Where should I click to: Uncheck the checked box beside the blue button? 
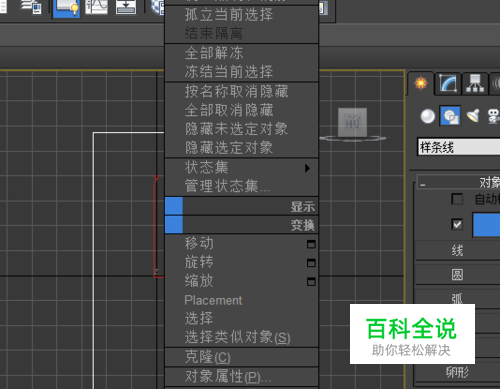pyautogui.click(x=457, y=224)
